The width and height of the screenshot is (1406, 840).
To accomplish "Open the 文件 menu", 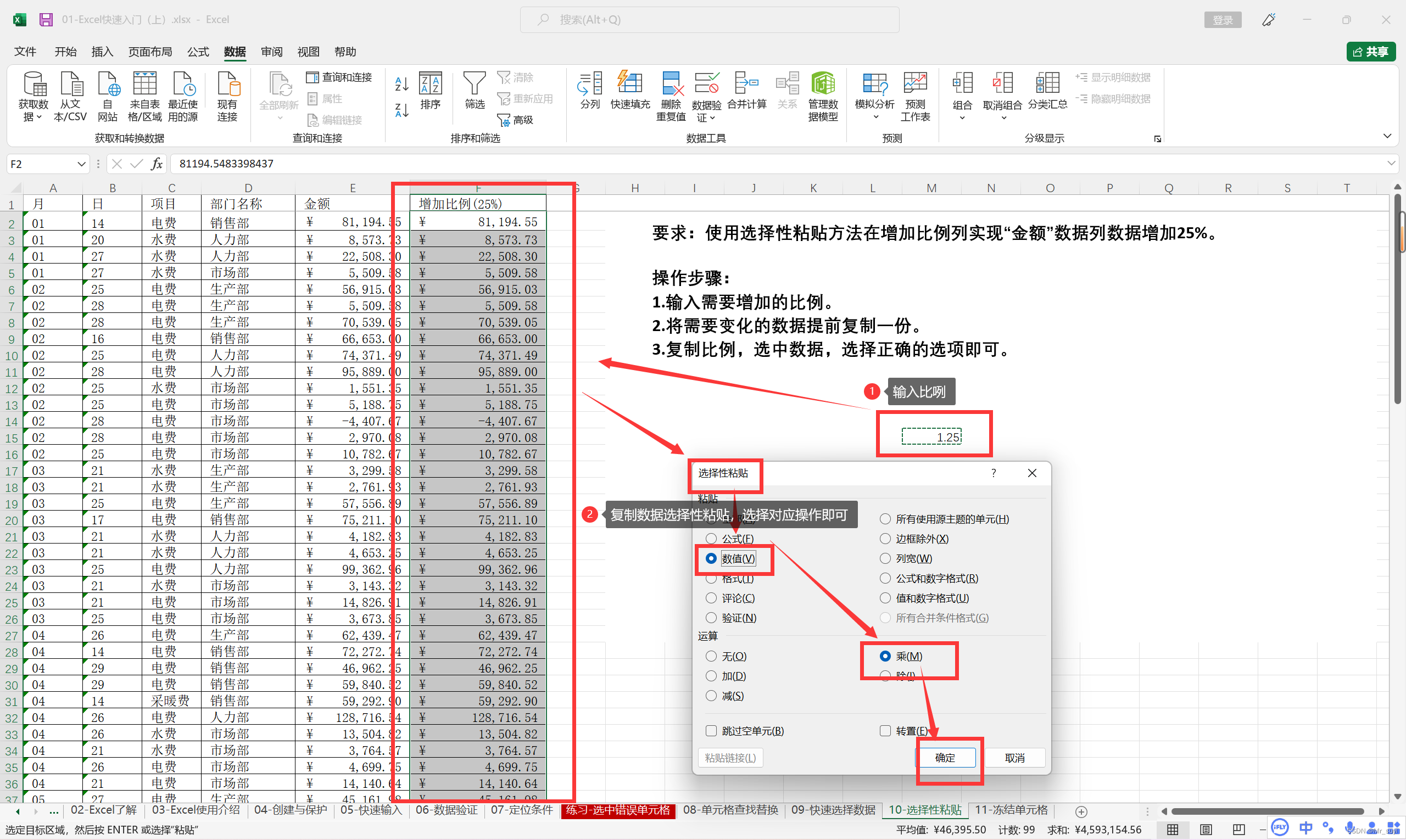I will pos(25,52).
